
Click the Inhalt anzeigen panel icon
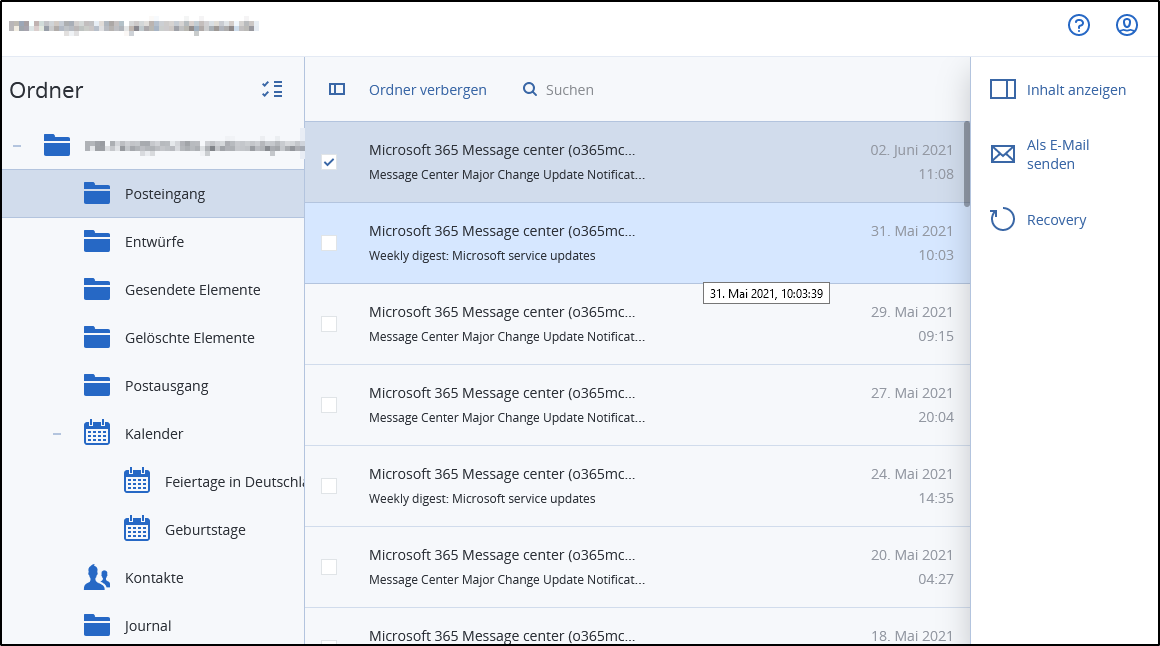1002,90
